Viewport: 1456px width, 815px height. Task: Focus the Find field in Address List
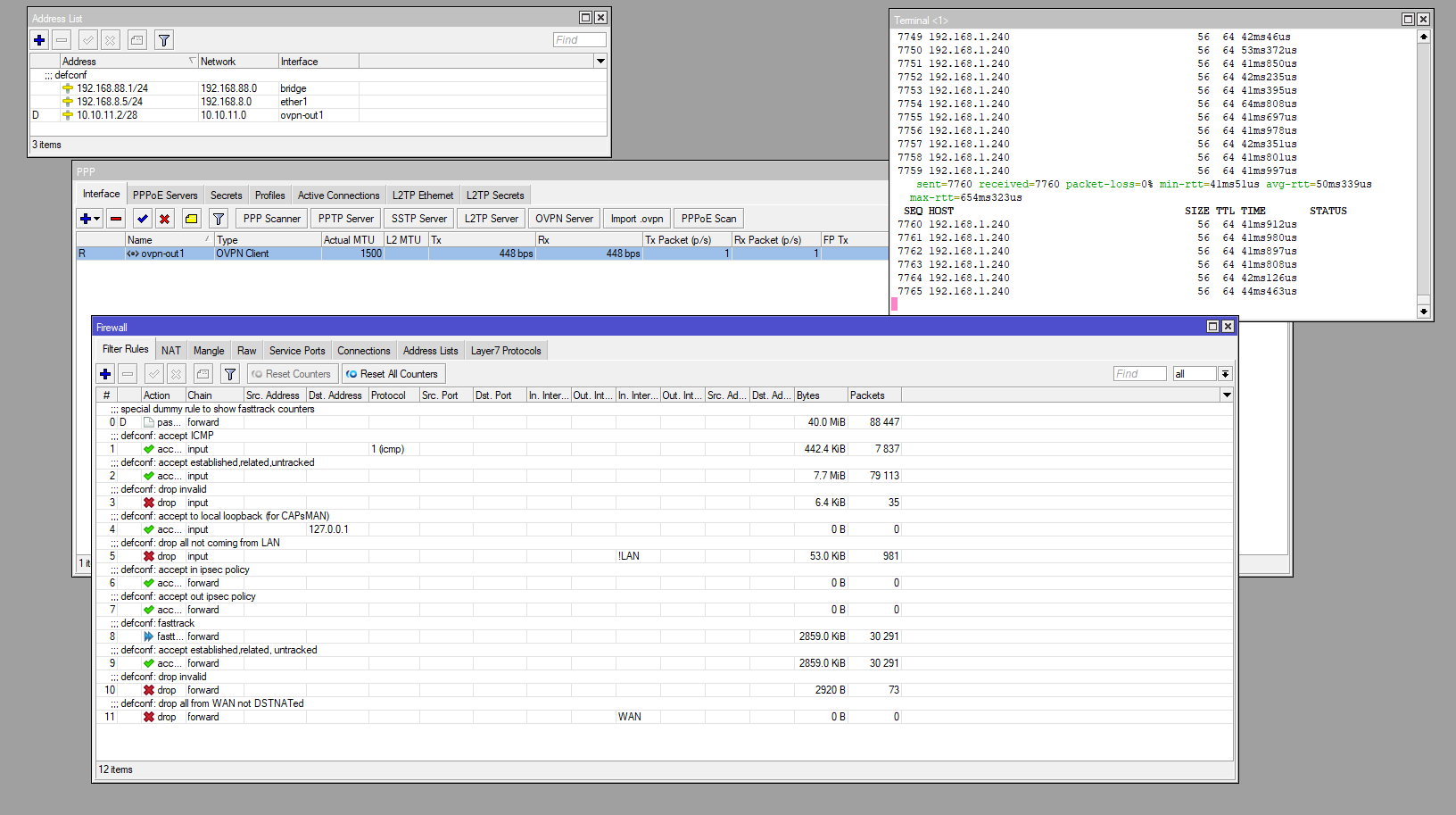(x=579, y=40)
